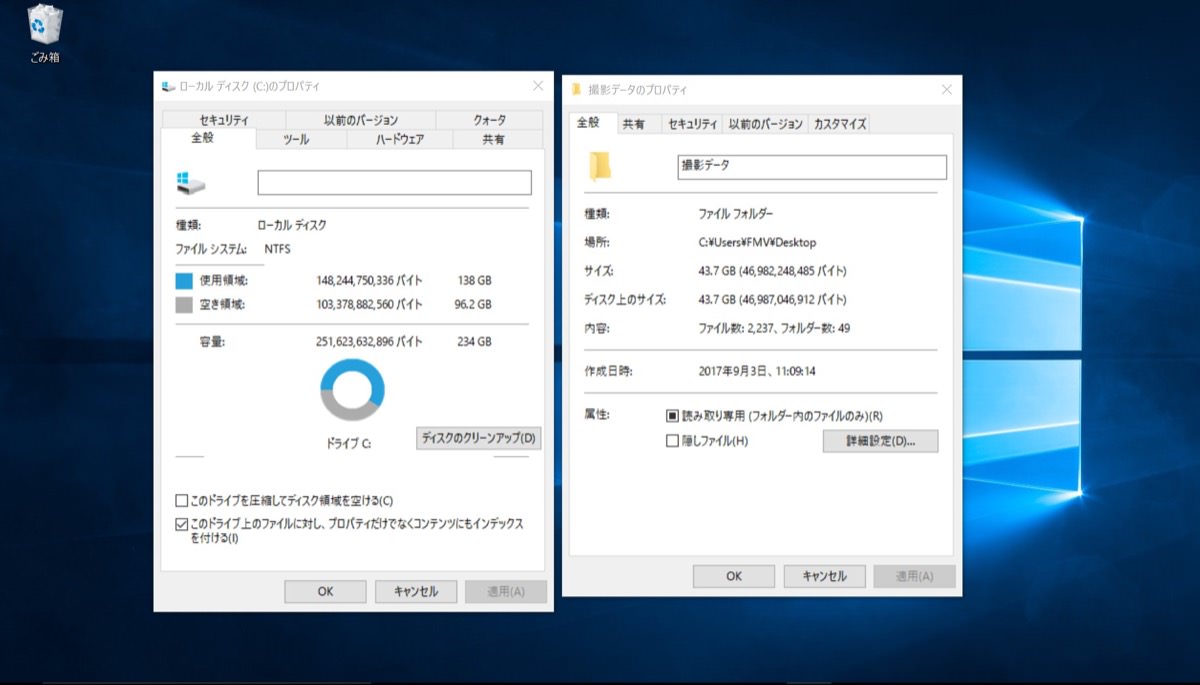Click the empty drive label text field
The height and width of the screenshot is (685, 1200).
394,183
